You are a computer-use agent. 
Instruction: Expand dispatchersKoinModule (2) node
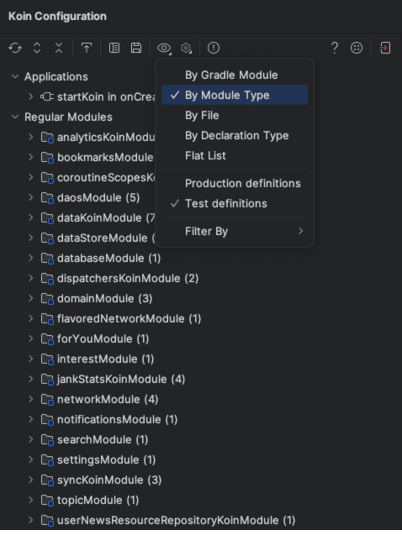pos(31,278)
